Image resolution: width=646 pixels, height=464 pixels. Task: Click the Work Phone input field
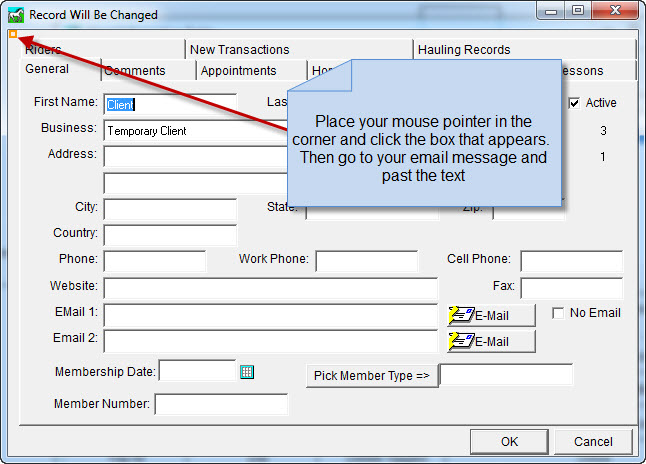[x=367, y=261]
